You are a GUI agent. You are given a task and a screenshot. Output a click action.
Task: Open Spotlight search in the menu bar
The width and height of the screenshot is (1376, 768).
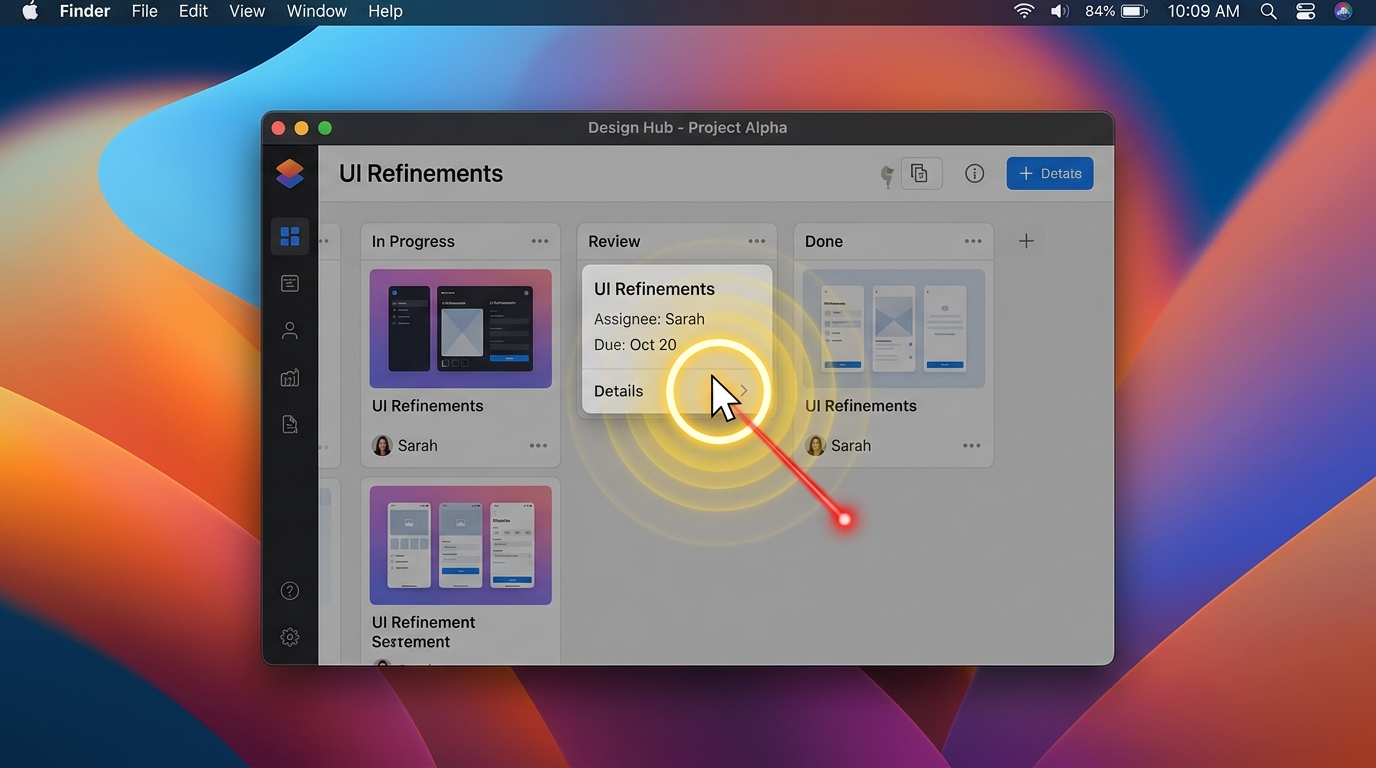[x=1268, y=12]
